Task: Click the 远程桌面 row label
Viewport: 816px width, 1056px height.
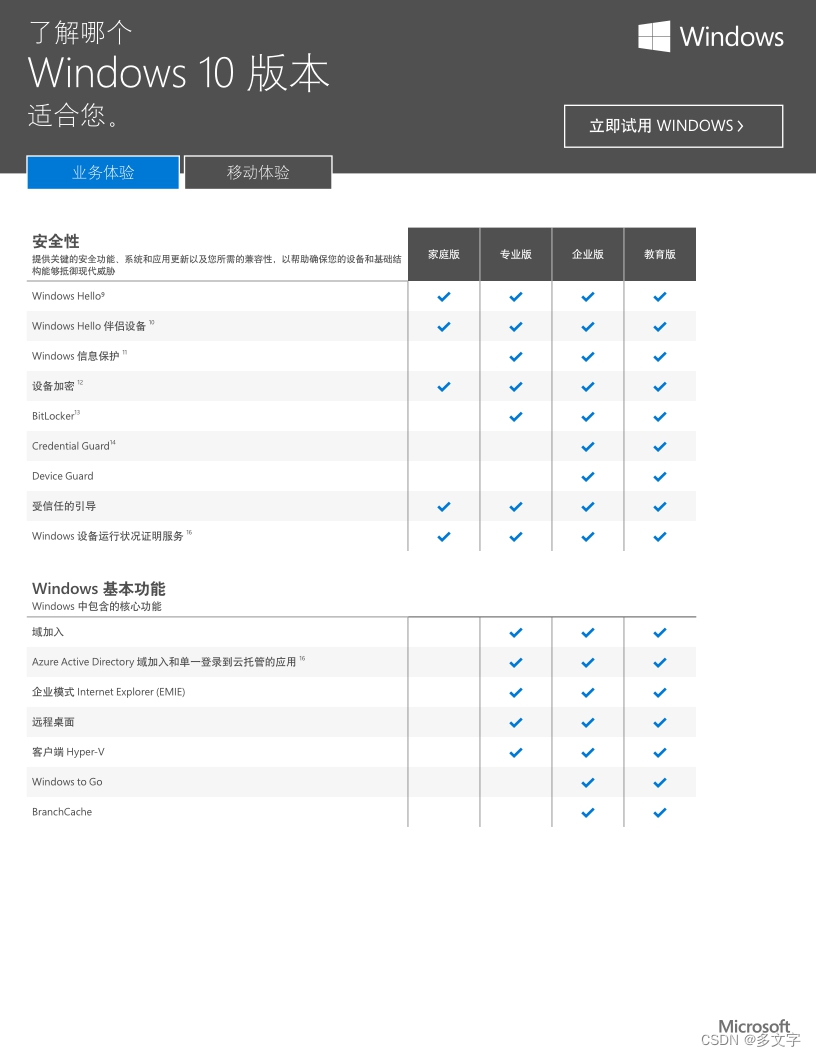Action: [x=53, y=721]
